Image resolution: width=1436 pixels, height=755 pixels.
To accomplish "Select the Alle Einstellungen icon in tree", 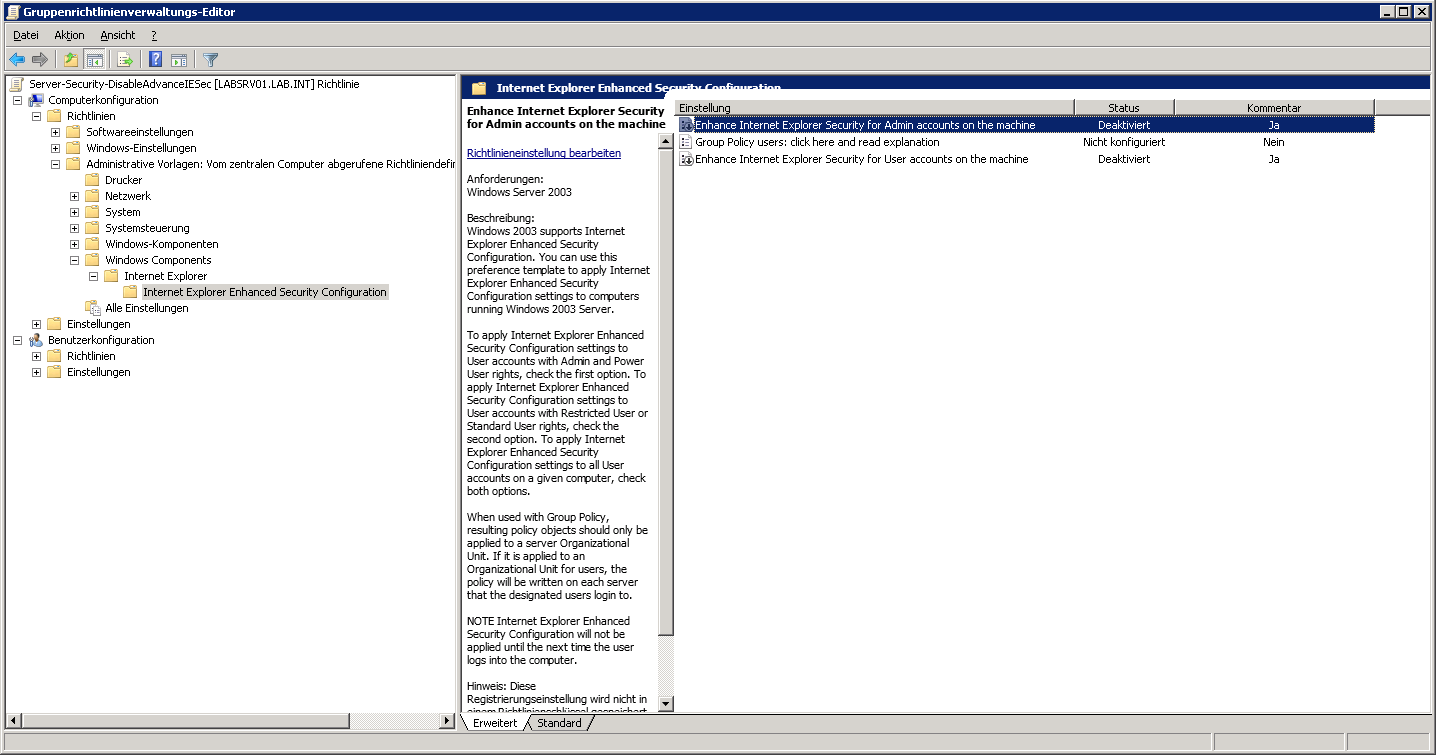I will [x=93, y=308].
